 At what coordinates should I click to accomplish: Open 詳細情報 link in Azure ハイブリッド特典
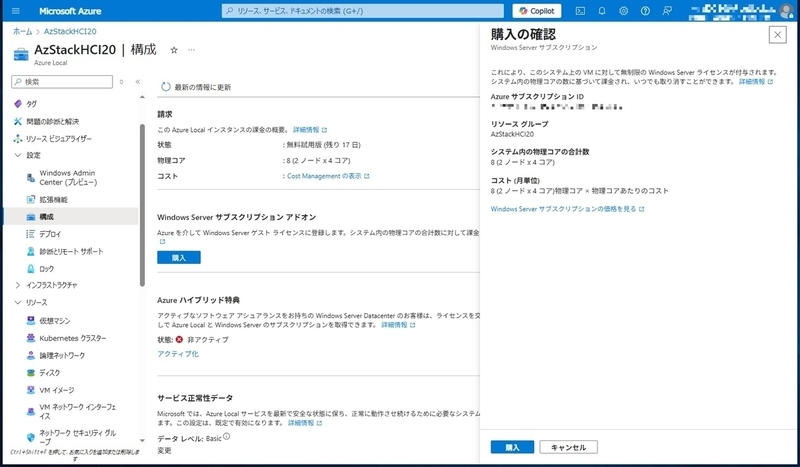pyautogui.click(x=398, y=325)
